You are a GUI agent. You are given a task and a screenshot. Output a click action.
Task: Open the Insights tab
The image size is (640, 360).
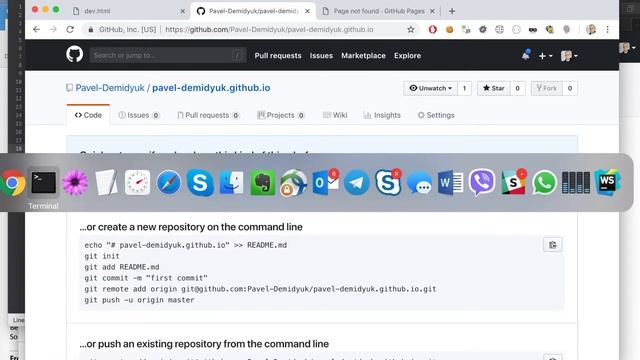382,115
